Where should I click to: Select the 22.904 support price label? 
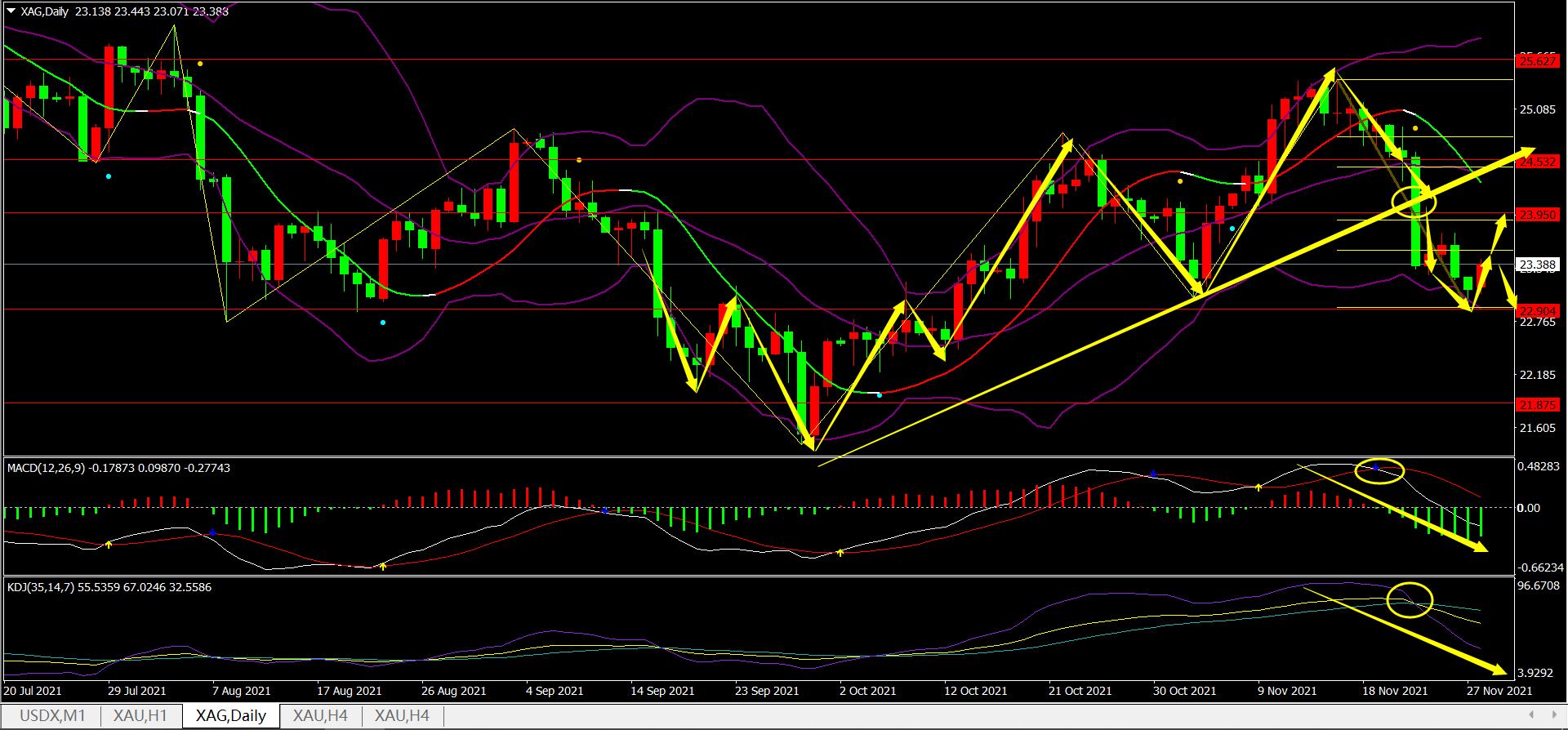[1536, 310]
